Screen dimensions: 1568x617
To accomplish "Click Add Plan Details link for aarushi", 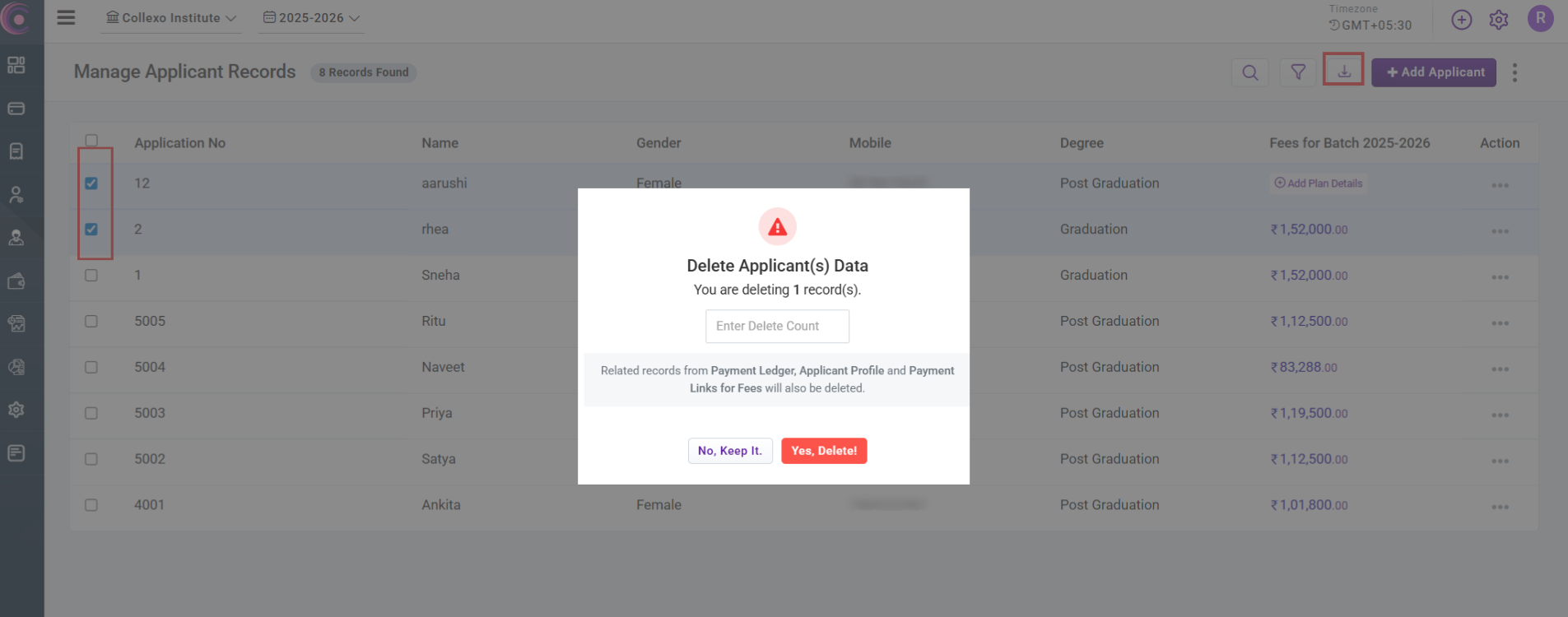I will tap(1319, 183).
